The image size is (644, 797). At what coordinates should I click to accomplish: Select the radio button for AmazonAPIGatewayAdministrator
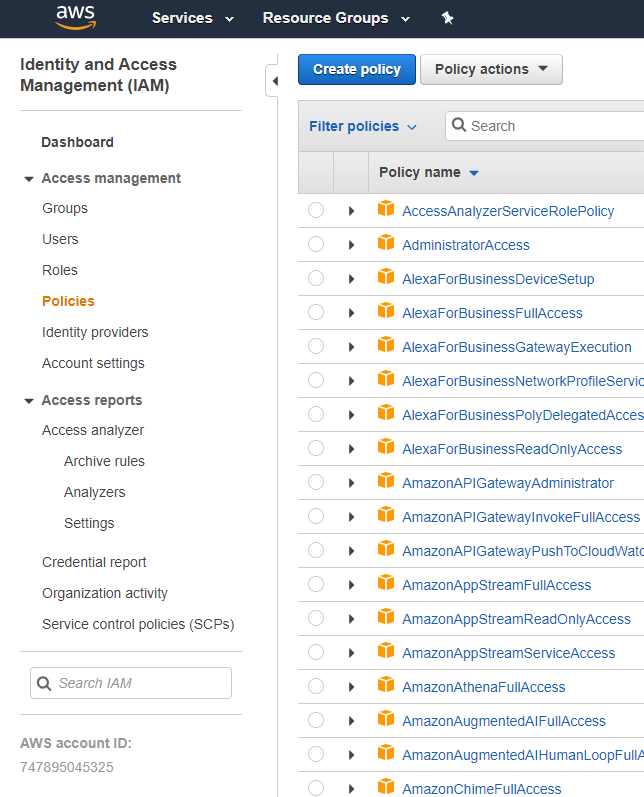tap(316, 482)
